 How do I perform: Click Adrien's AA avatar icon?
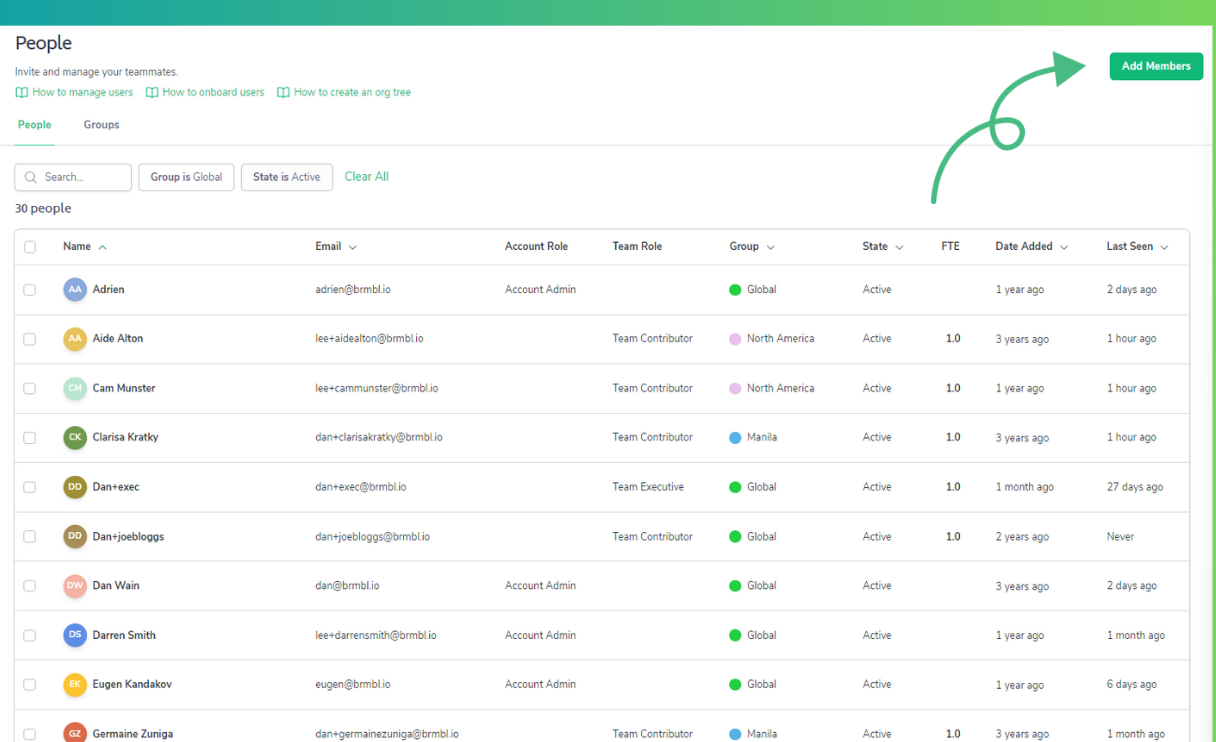click(75, 290)
